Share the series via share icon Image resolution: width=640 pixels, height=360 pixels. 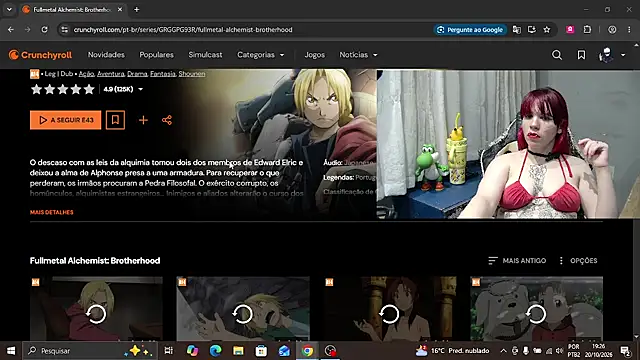pyautogui.click(x=167, y=120)
